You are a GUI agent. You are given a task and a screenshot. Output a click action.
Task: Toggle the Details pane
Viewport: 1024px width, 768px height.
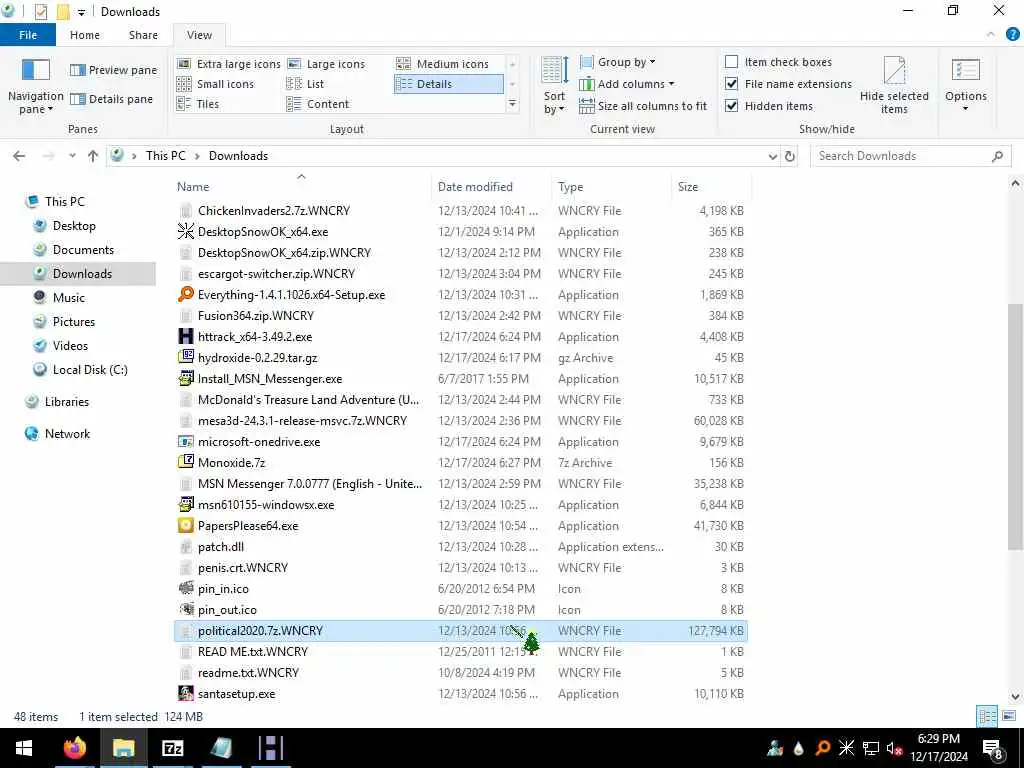coord(112,99)
